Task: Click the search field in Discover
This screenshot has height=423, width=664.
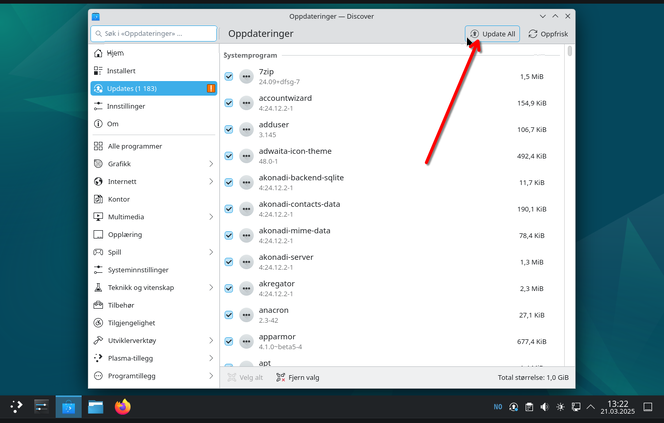Action: [153, 34]
